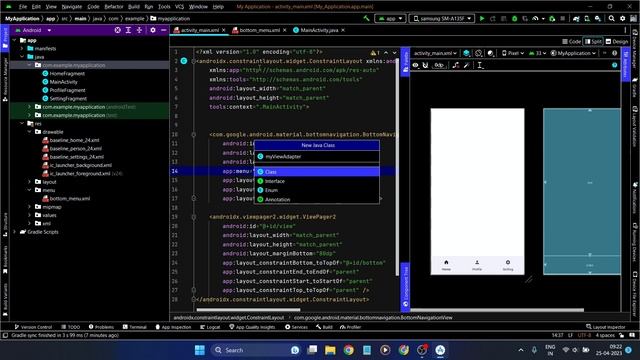Click the taskbar Search box
640x360 pixels.
pos(256,350)
